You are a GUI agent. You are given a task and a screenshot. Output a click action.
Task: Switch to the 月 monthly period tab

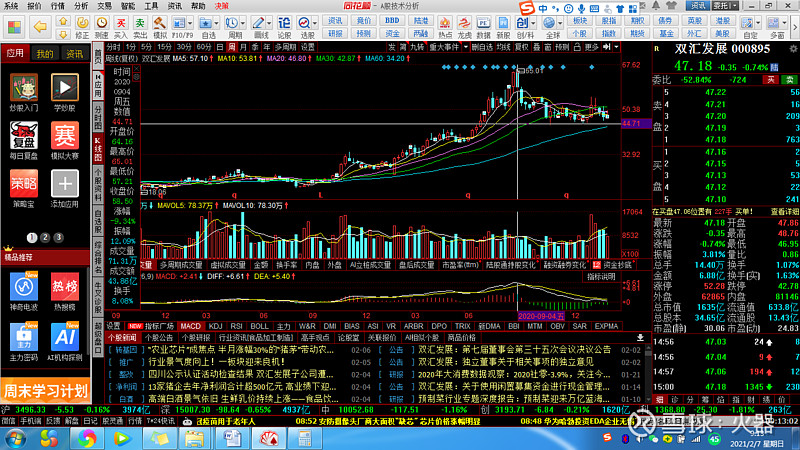tap(243, 47)
